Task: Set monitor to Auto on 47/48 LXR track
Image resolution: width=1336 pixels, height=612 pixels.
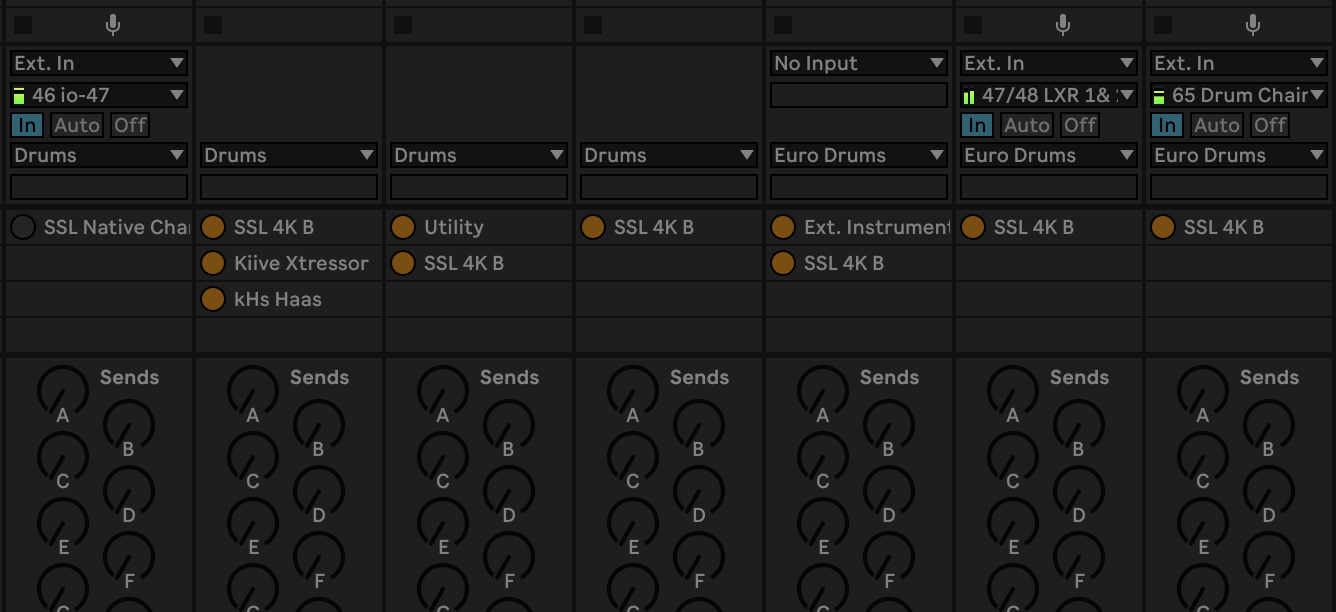Action: click(x=1027, y=125)
